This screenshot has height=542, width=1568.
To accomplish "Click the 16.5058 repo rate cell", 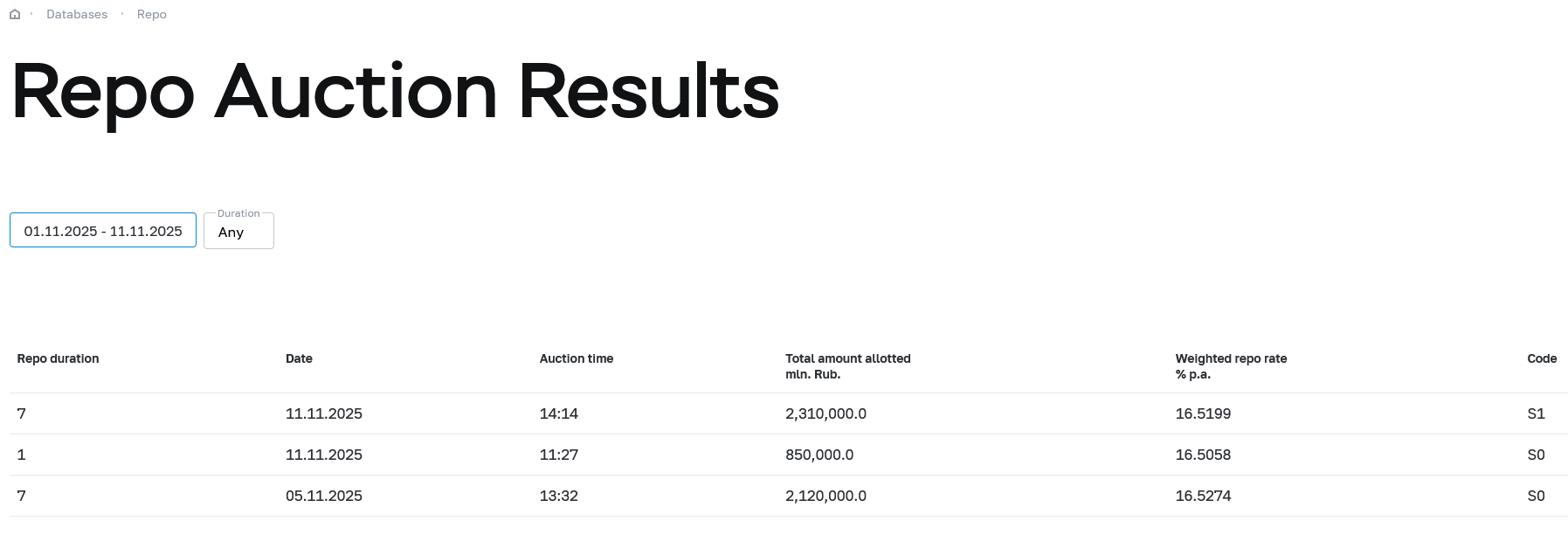I will pos(1203,455).
